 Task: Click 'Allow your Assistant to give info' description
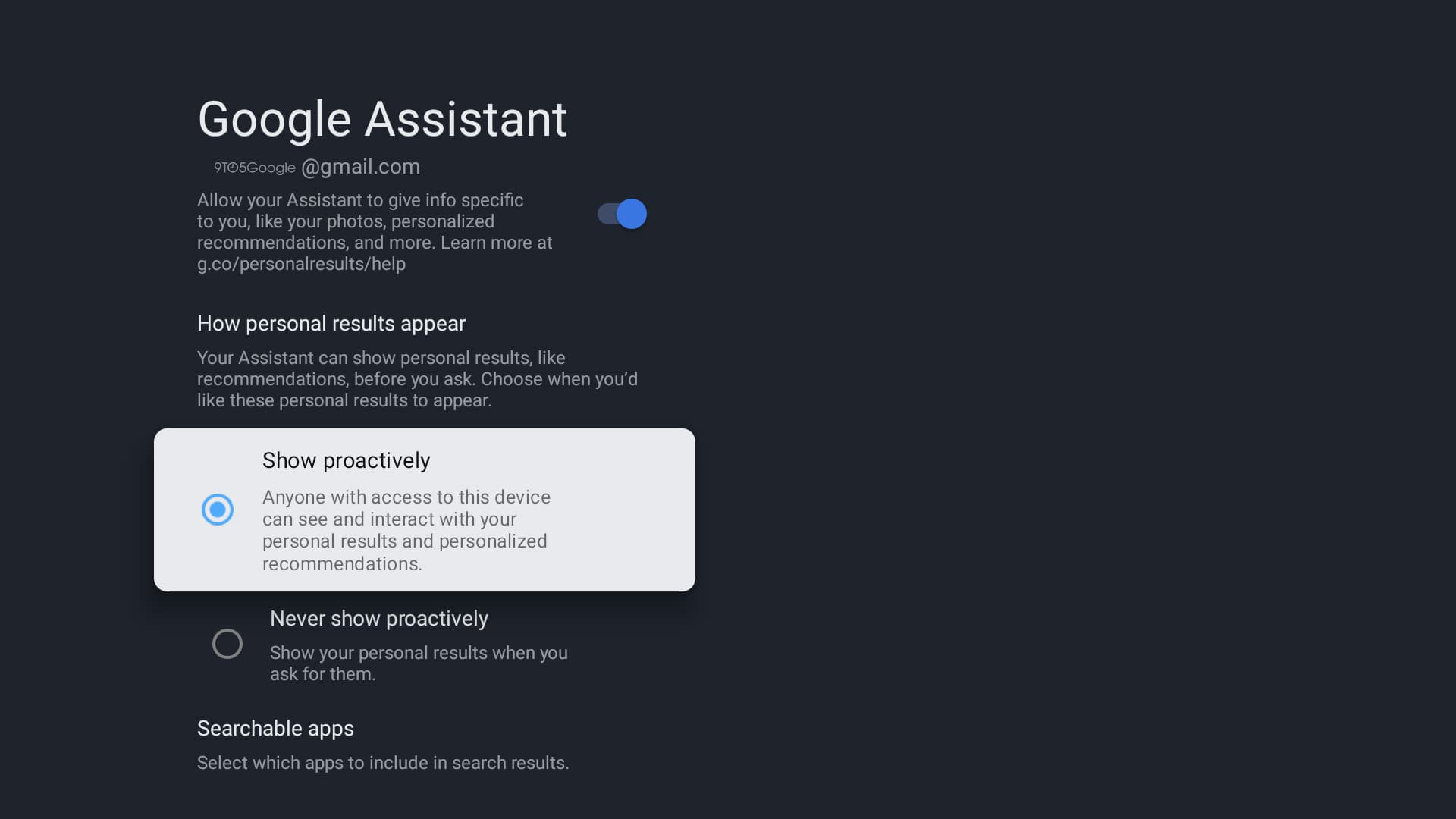coord(360,200)
